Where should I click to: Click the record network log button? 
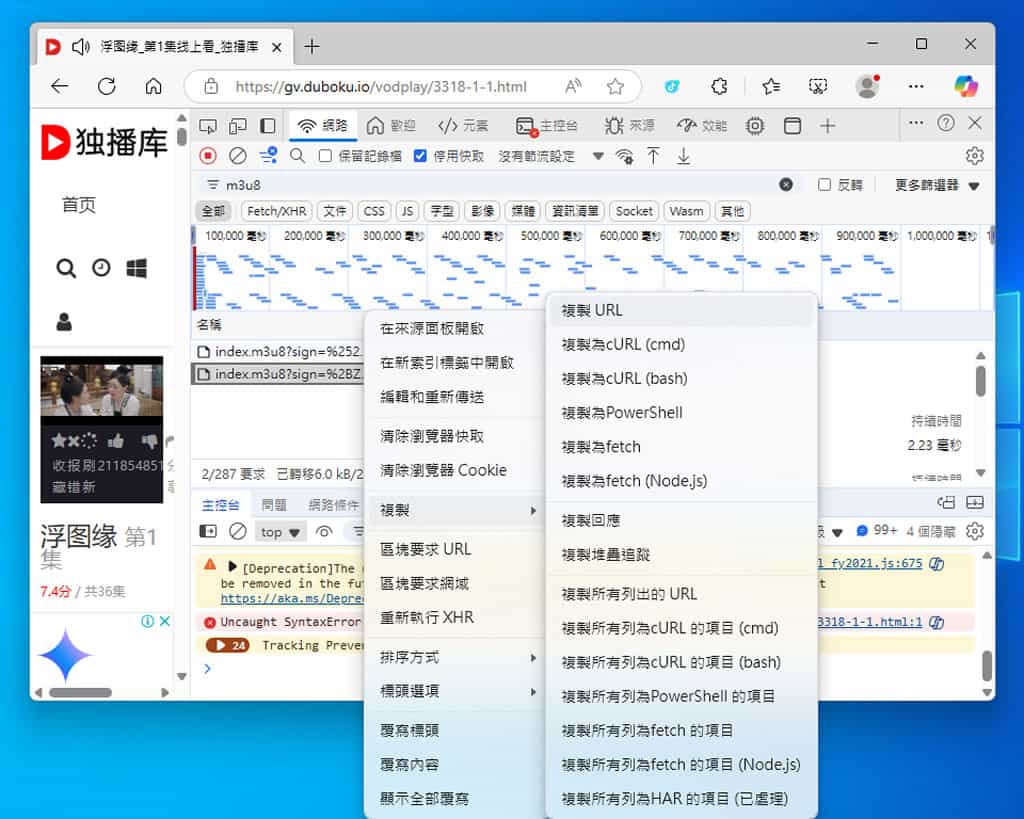(x=208, y=156)
